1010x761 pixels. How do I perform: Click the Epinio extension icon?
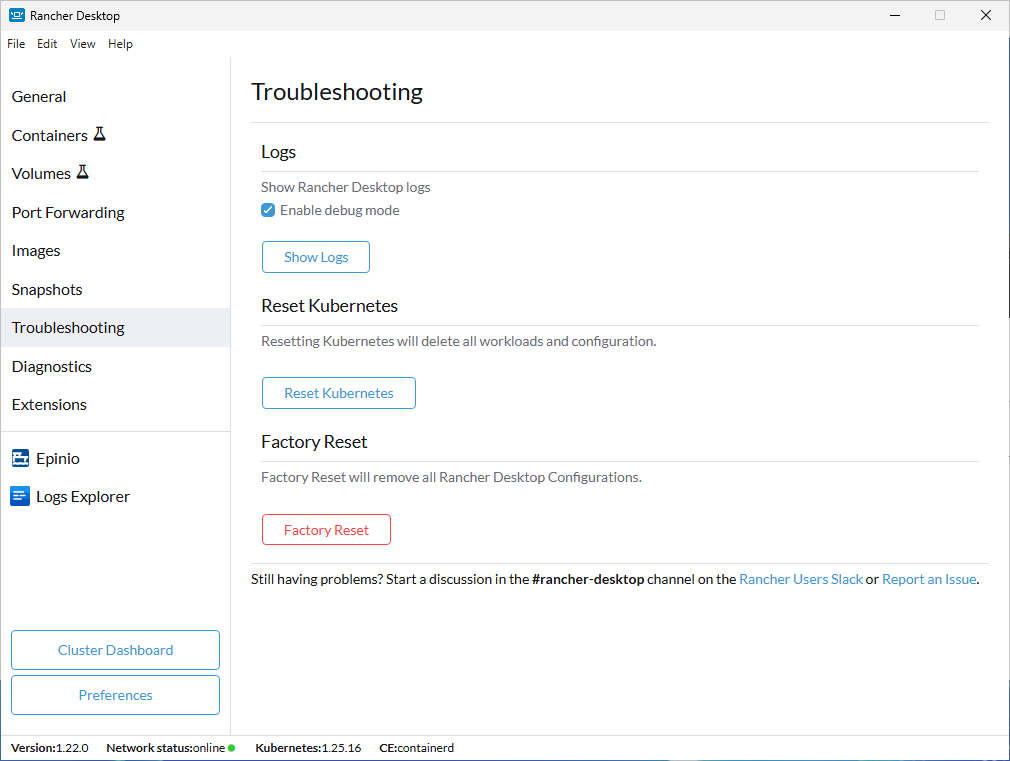tap(21, 458)
